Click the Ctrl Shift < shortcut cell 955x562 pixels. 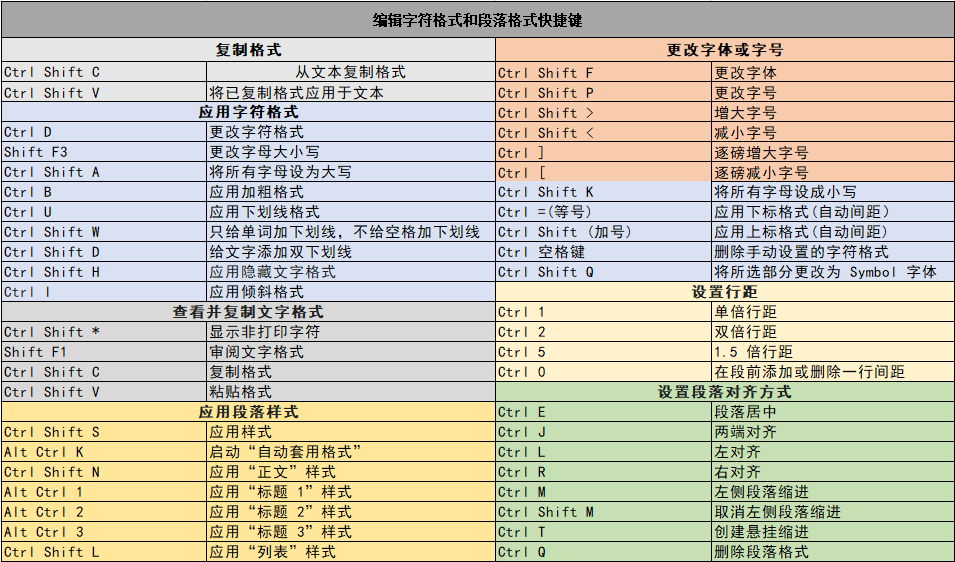604,133
